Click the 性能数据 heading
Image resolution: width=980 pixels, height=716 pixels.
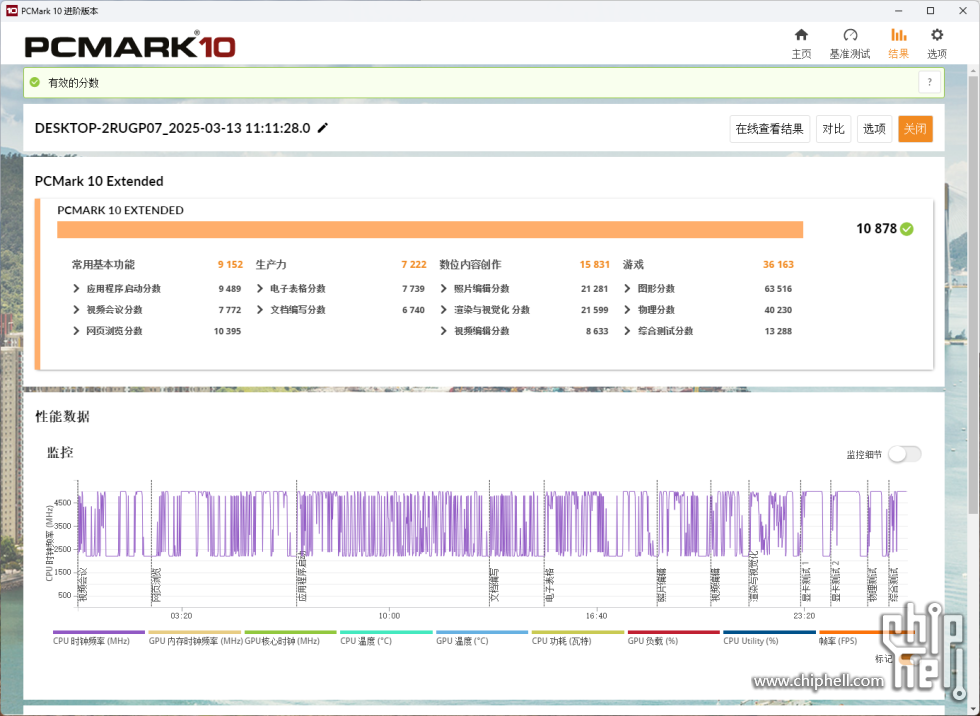click(62, 417)
